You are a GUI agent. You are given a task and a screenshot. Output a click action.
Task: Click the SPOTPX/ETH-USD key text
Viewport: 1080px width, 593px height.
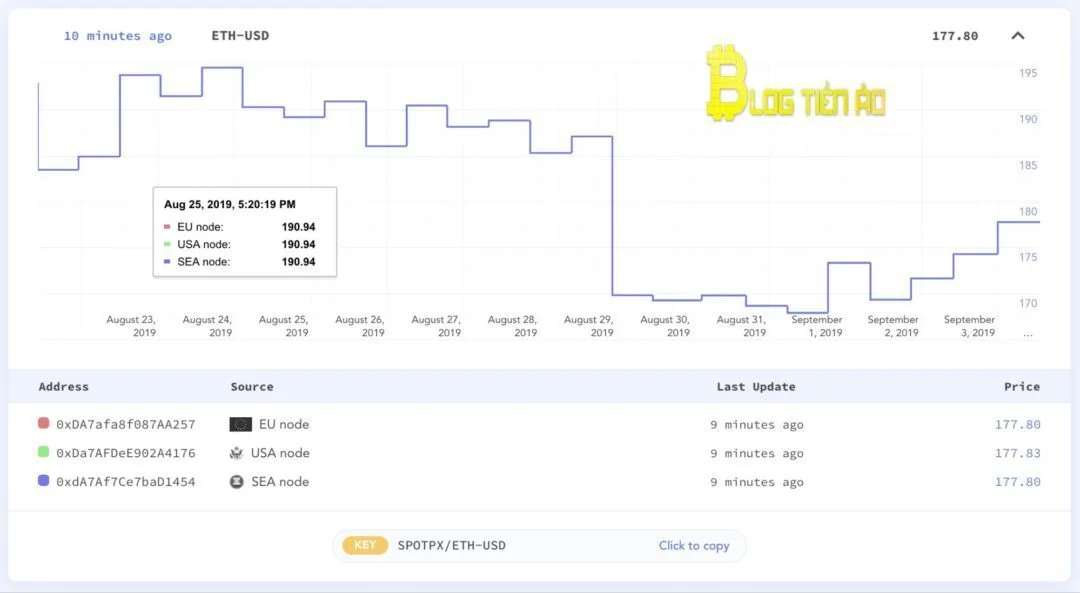[451, 545]
